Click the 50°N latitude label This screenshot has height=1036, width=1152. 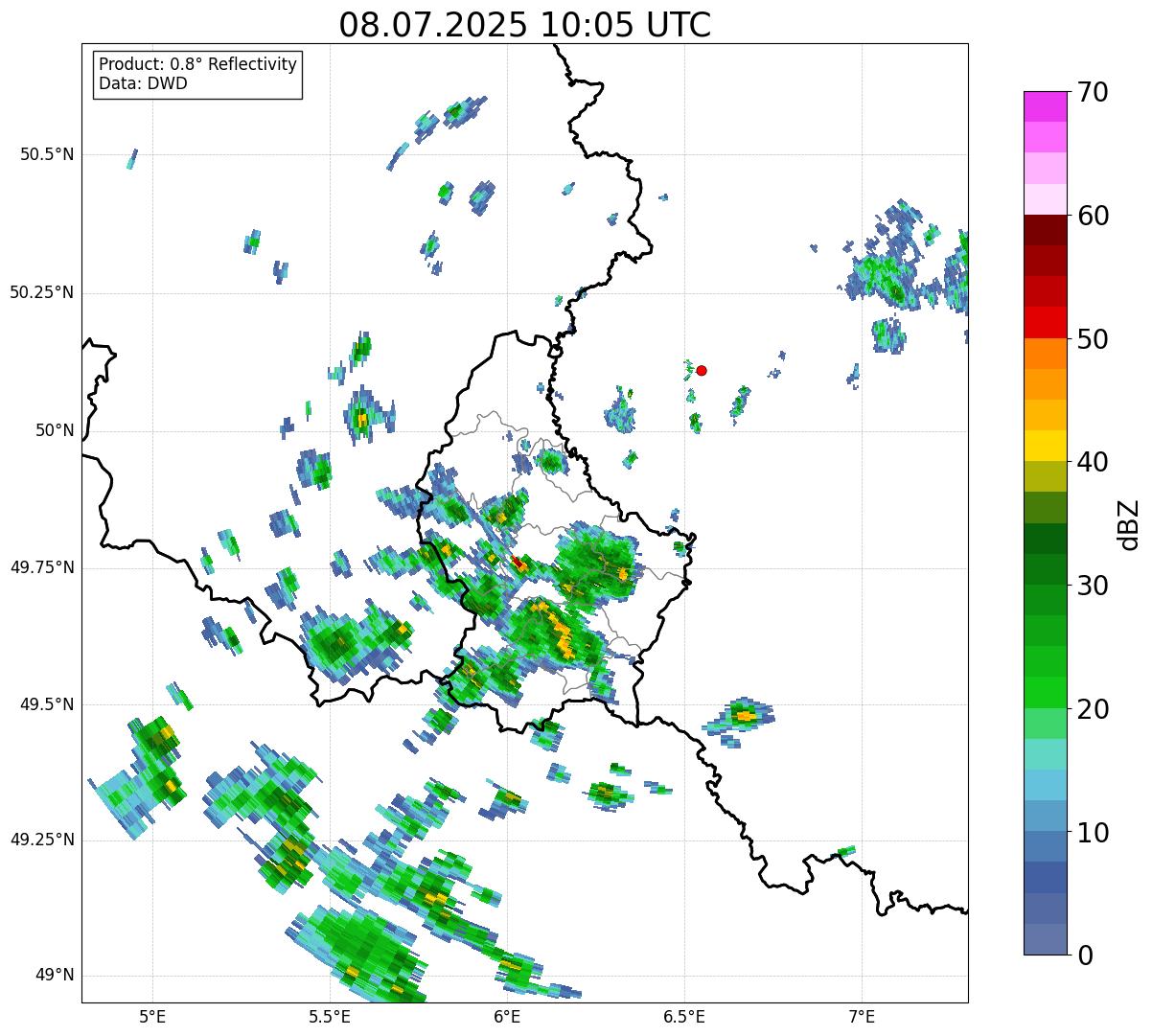coord(55,430)
